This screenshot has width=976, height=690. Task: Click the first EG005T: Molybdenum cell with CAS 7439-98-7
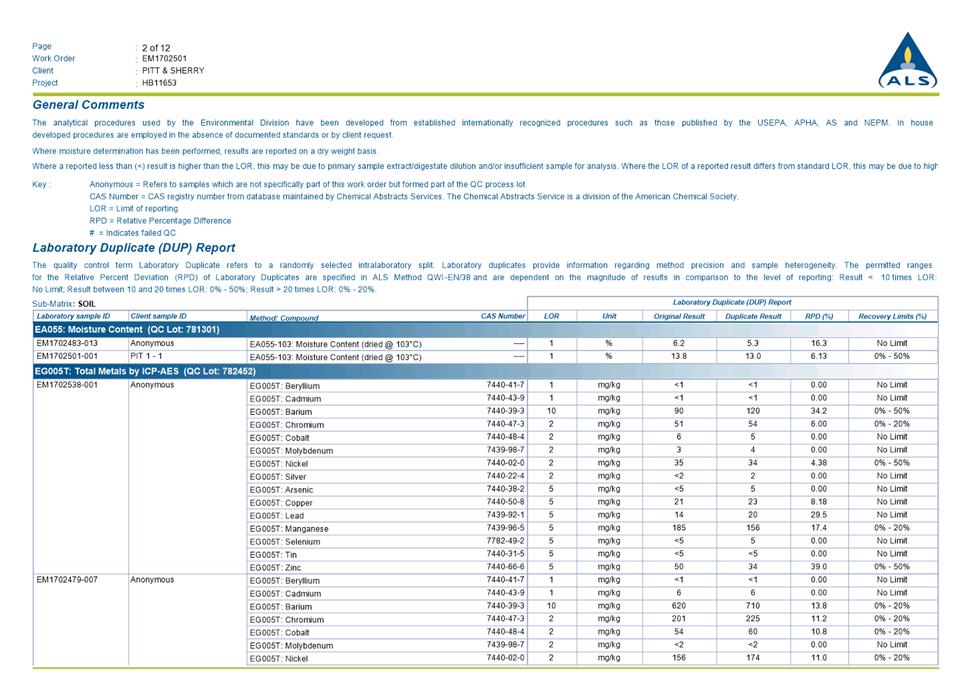pos(291,451)
